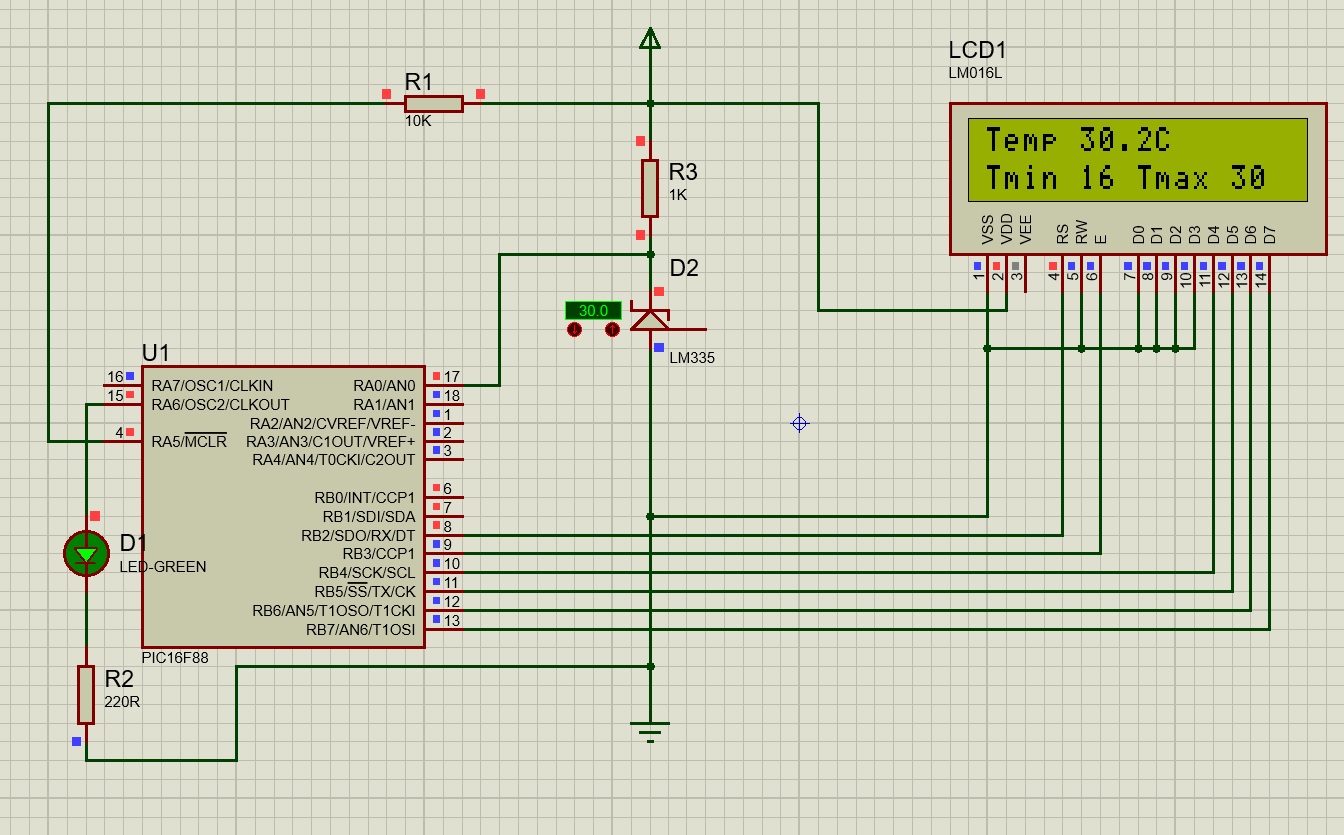The image size is (1344, 835).
Task: Click the RA5/MCLR pin label
Action: 189,442
